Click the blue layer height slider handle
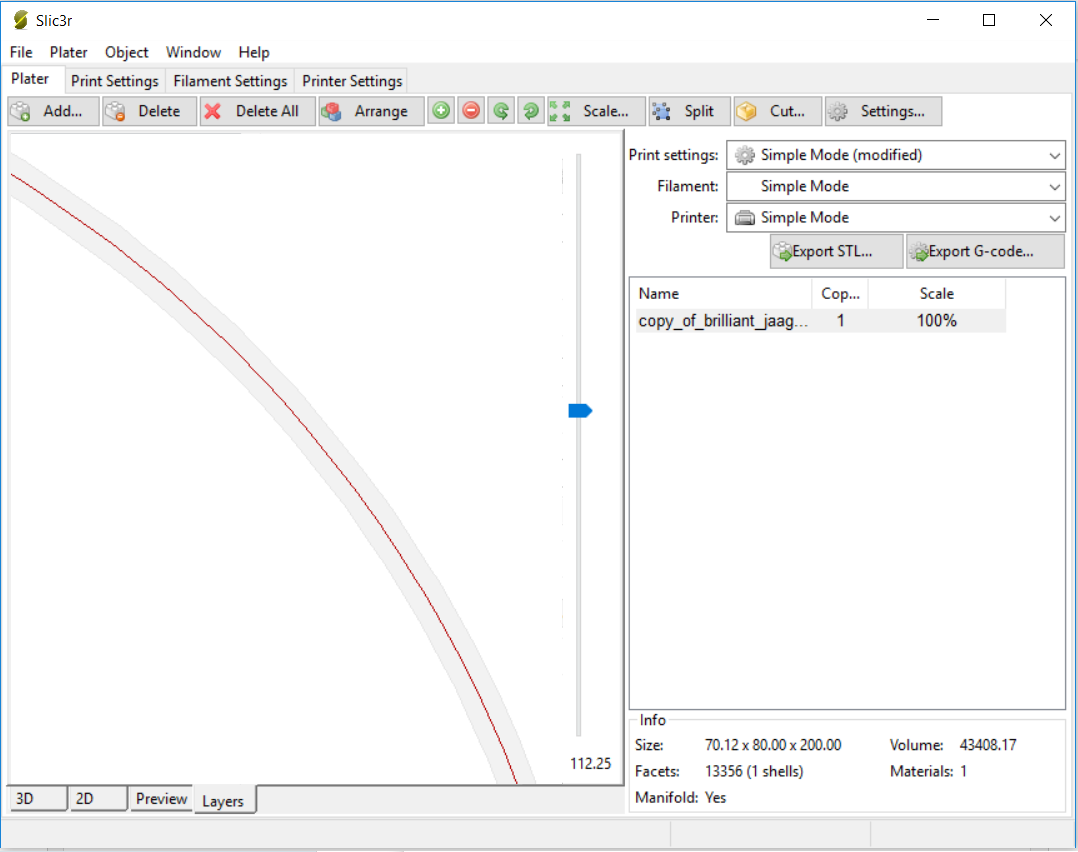The height and width of the screenshot is (852, 1078). 580,411
